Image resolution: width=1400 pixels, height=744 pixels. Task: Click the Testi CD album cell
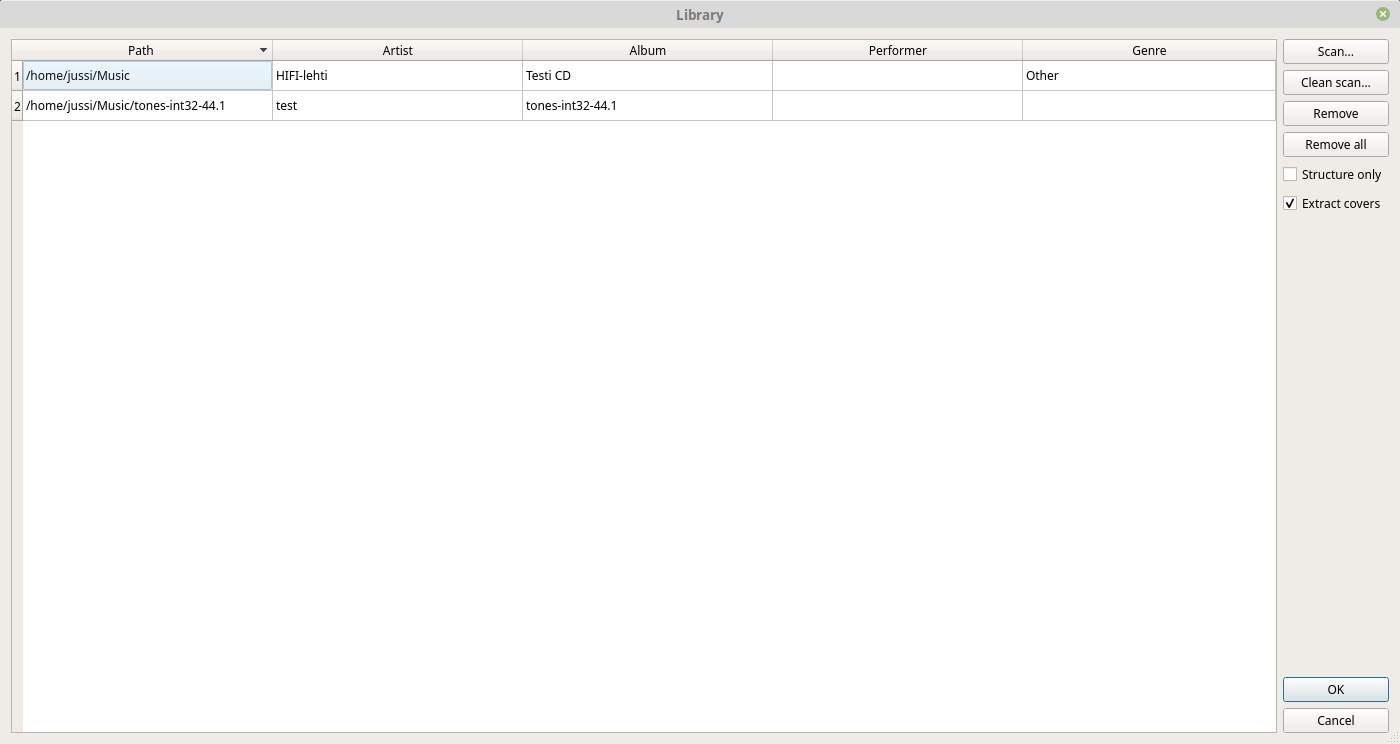pos(647,76)
